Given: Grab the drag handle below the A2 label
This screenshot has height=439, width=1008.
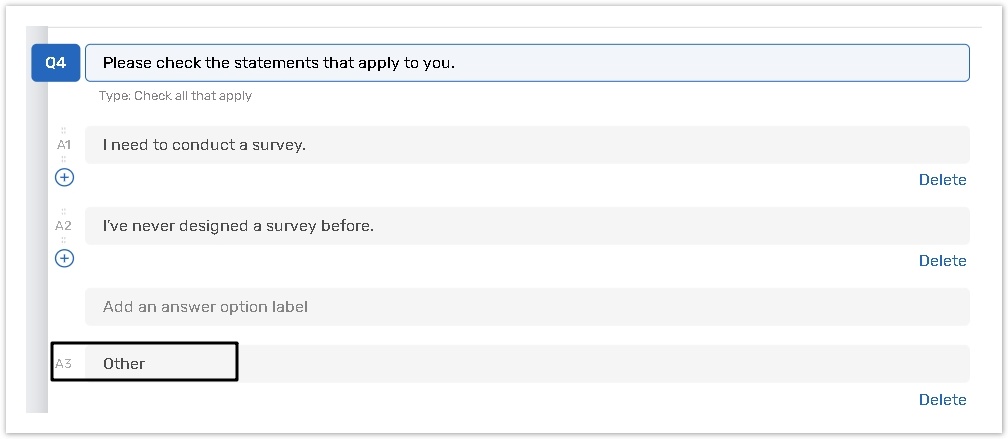Looking at the screenshot, I should [64, 239].
